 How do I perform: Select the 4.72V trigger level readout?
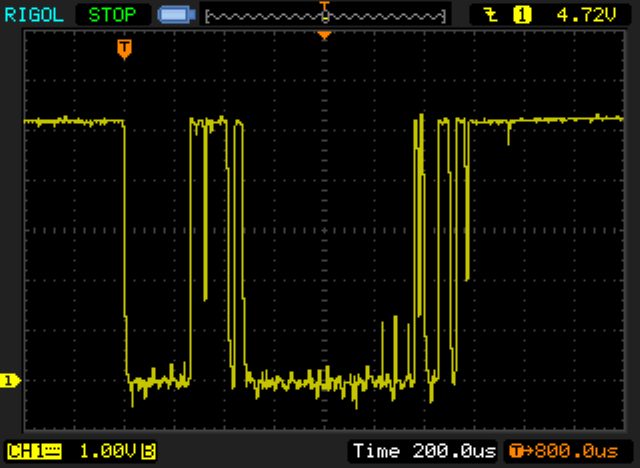click(x=577, y=15)
